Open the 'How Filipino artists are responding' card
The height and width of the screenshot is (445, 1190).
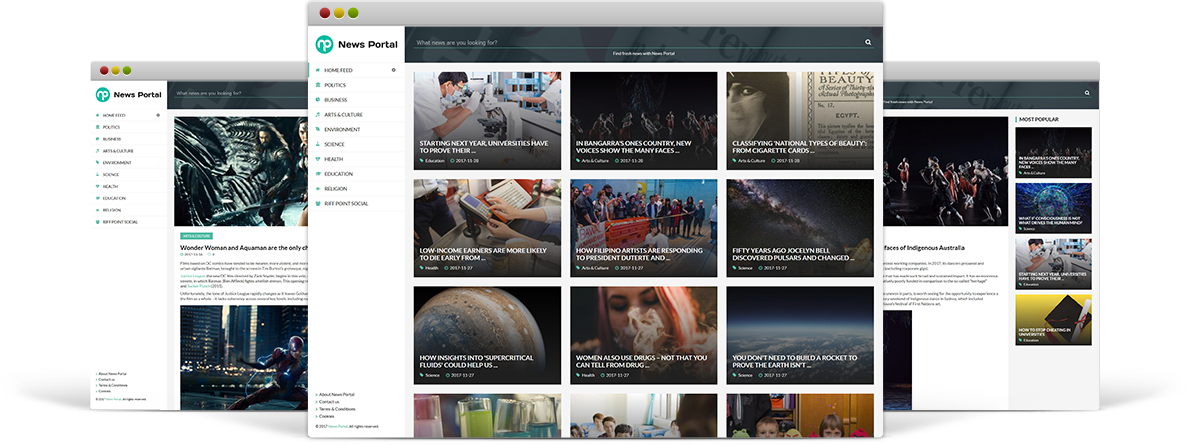[x=644, y=228]
